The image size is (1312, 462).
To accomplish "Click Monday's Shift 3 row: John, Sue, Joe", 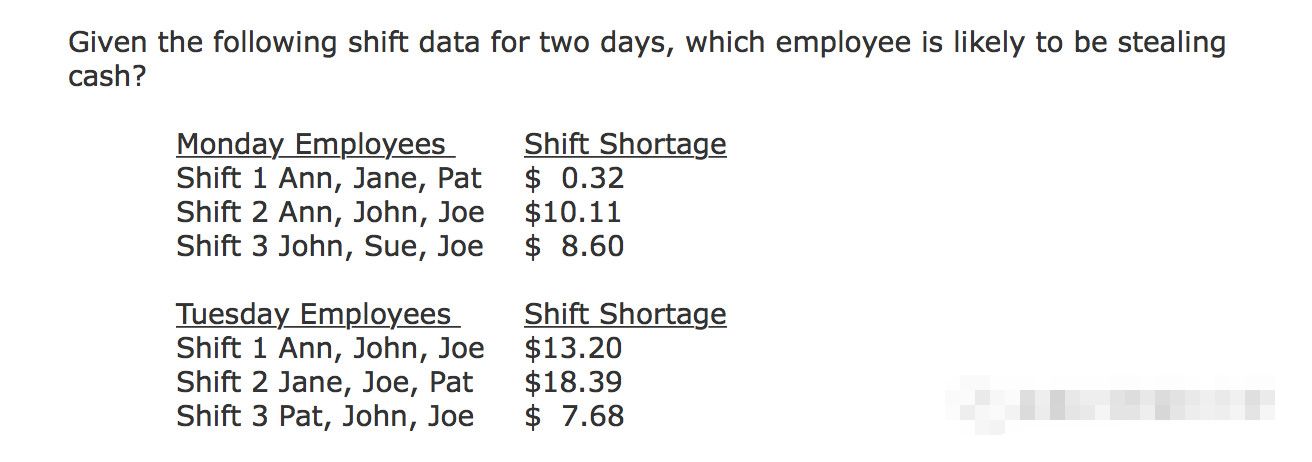I will coord(330,247).
